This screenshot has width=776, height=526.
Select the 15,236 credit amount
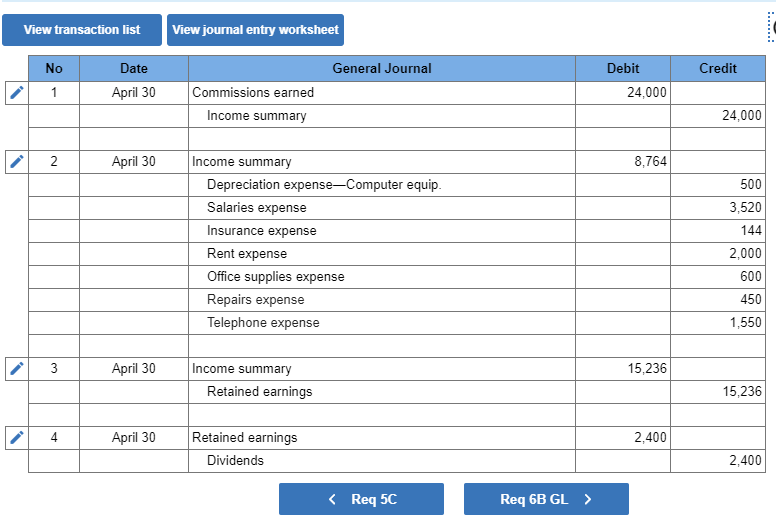click(x=718, y=392)
